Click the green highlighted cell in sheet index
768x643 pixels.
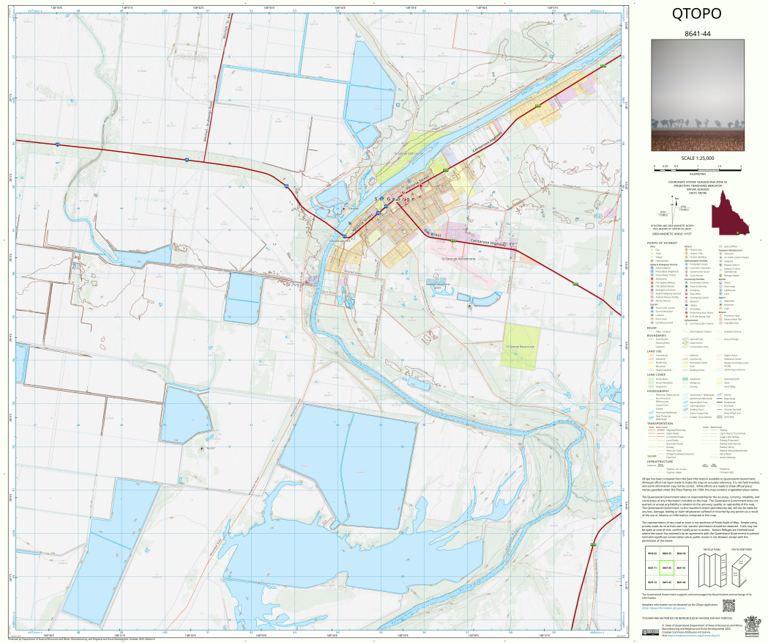coord(667,568)
